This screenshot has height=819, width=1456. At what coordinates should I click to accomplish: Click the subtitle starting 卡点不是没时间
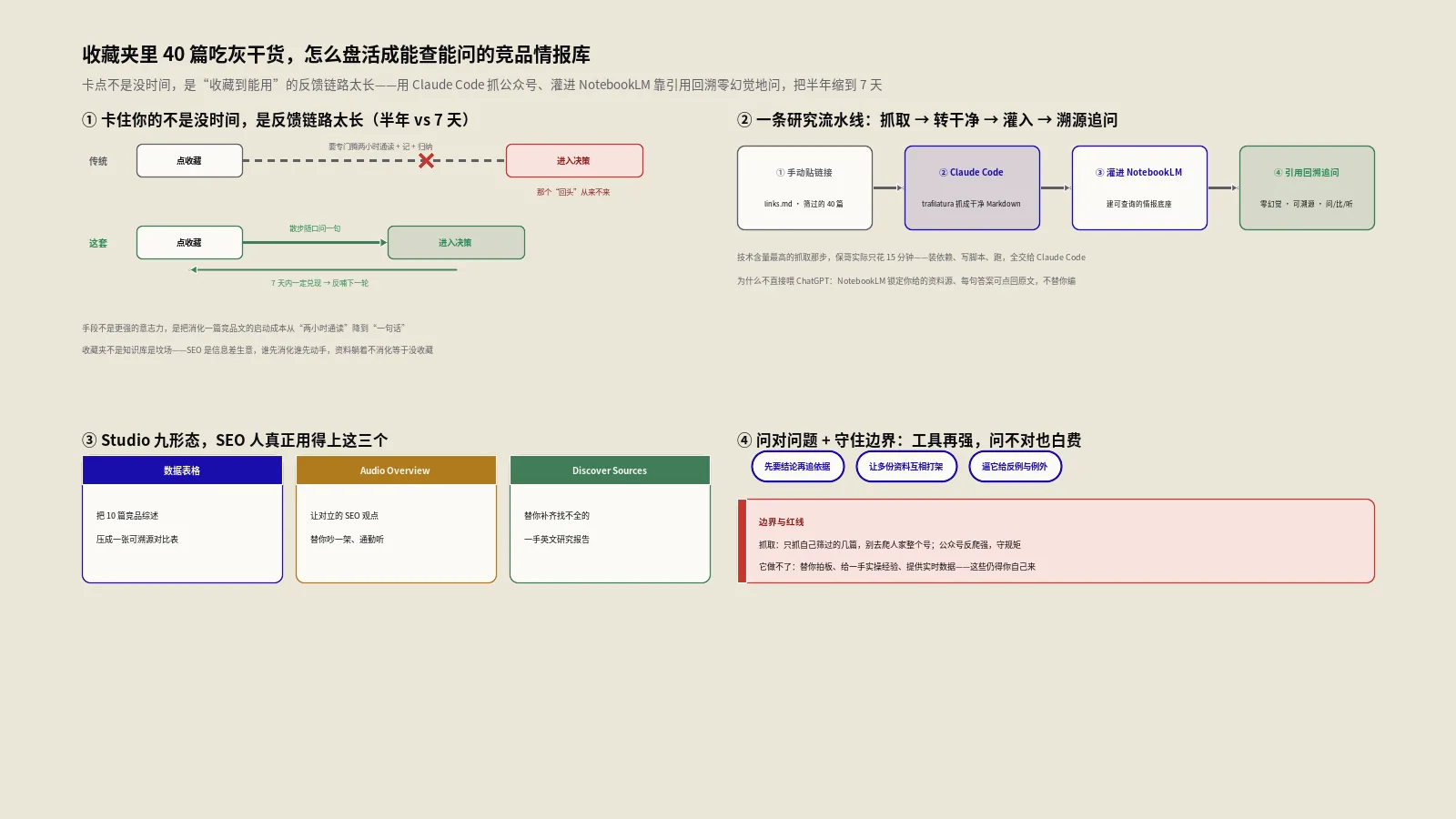(482, 85)
